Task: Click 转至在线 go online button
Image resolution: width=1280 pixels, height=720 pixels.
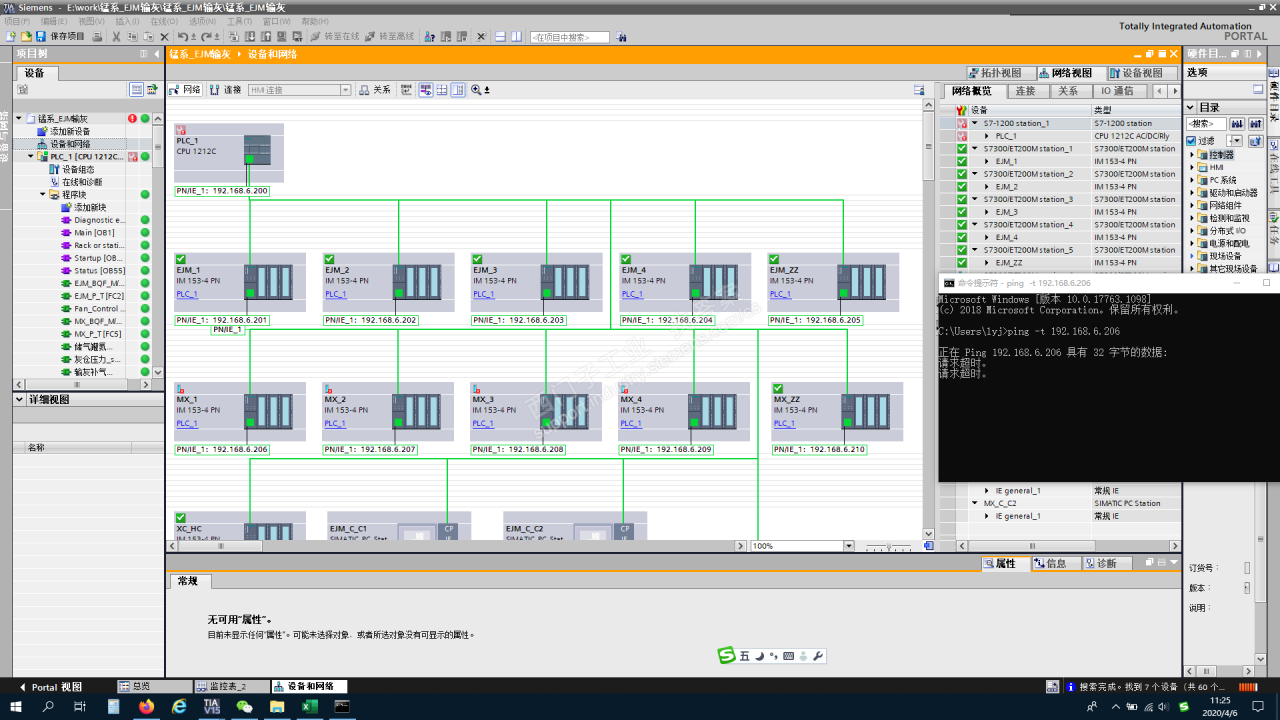Action: tap(334, 37)
